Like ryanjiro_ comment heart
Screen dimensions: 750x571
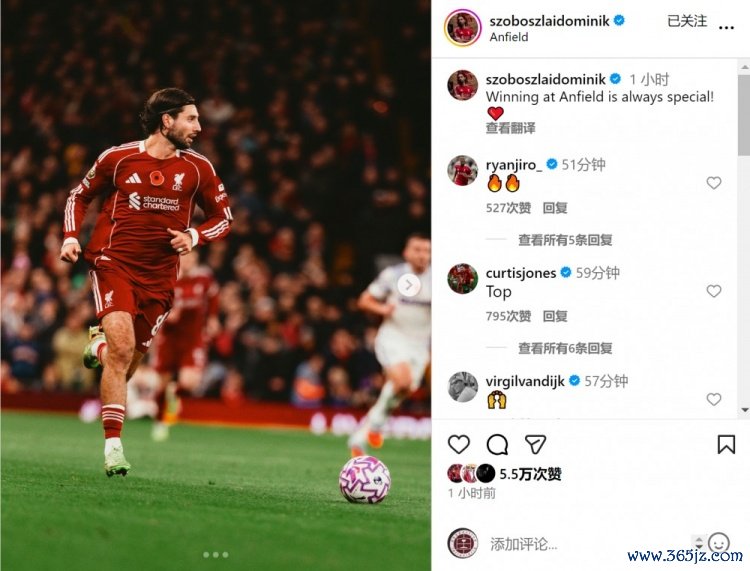point(714,183)
